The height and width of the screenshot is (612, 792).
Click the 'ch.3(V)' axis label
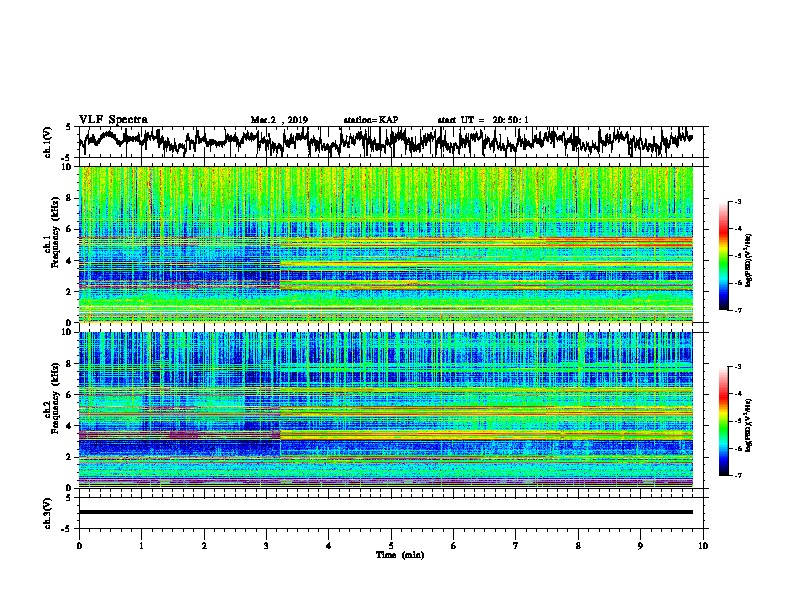pos(48,513)
